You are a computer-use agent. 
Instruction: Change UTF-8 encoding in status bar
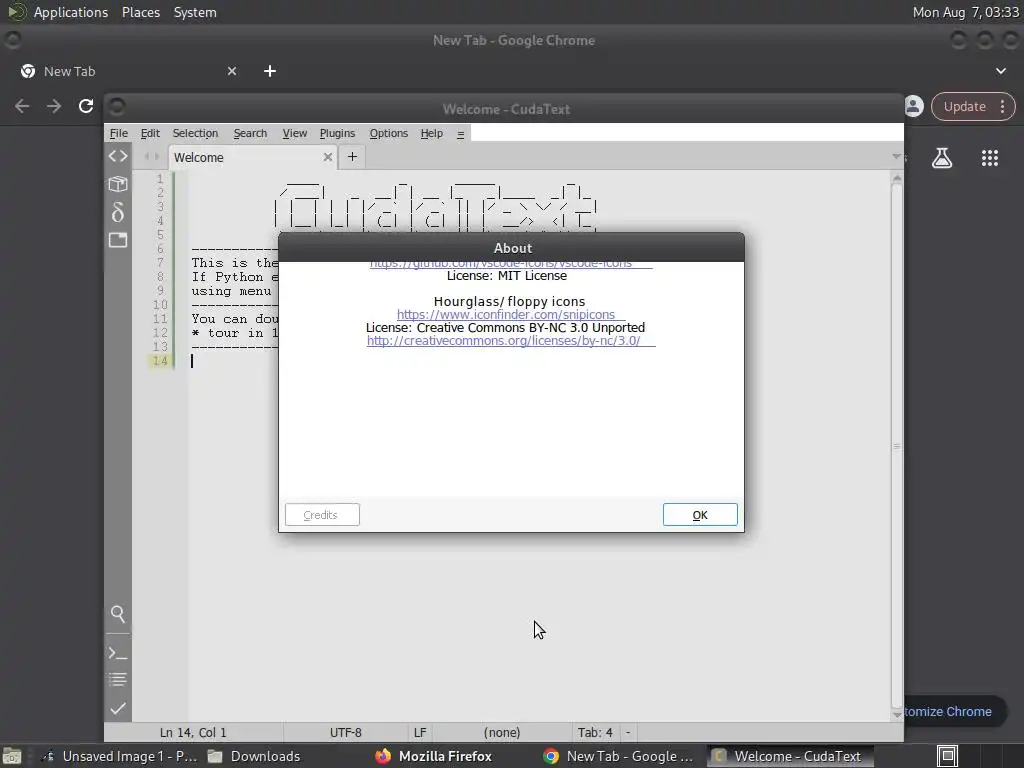coord(345,733)
